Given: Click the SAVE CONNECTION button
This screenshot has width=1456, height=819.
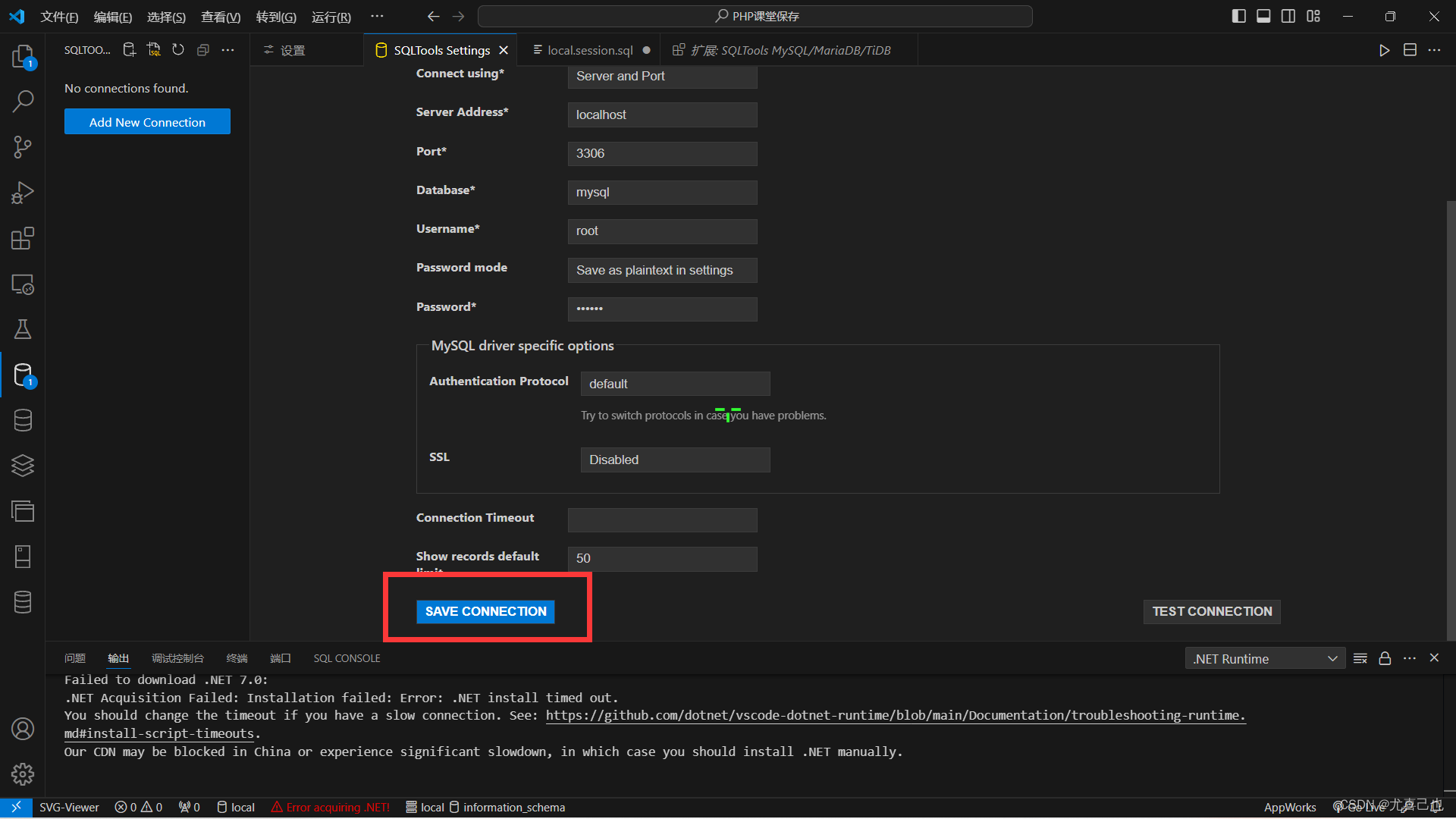Looking at the screenshot, I should [485, 611].
